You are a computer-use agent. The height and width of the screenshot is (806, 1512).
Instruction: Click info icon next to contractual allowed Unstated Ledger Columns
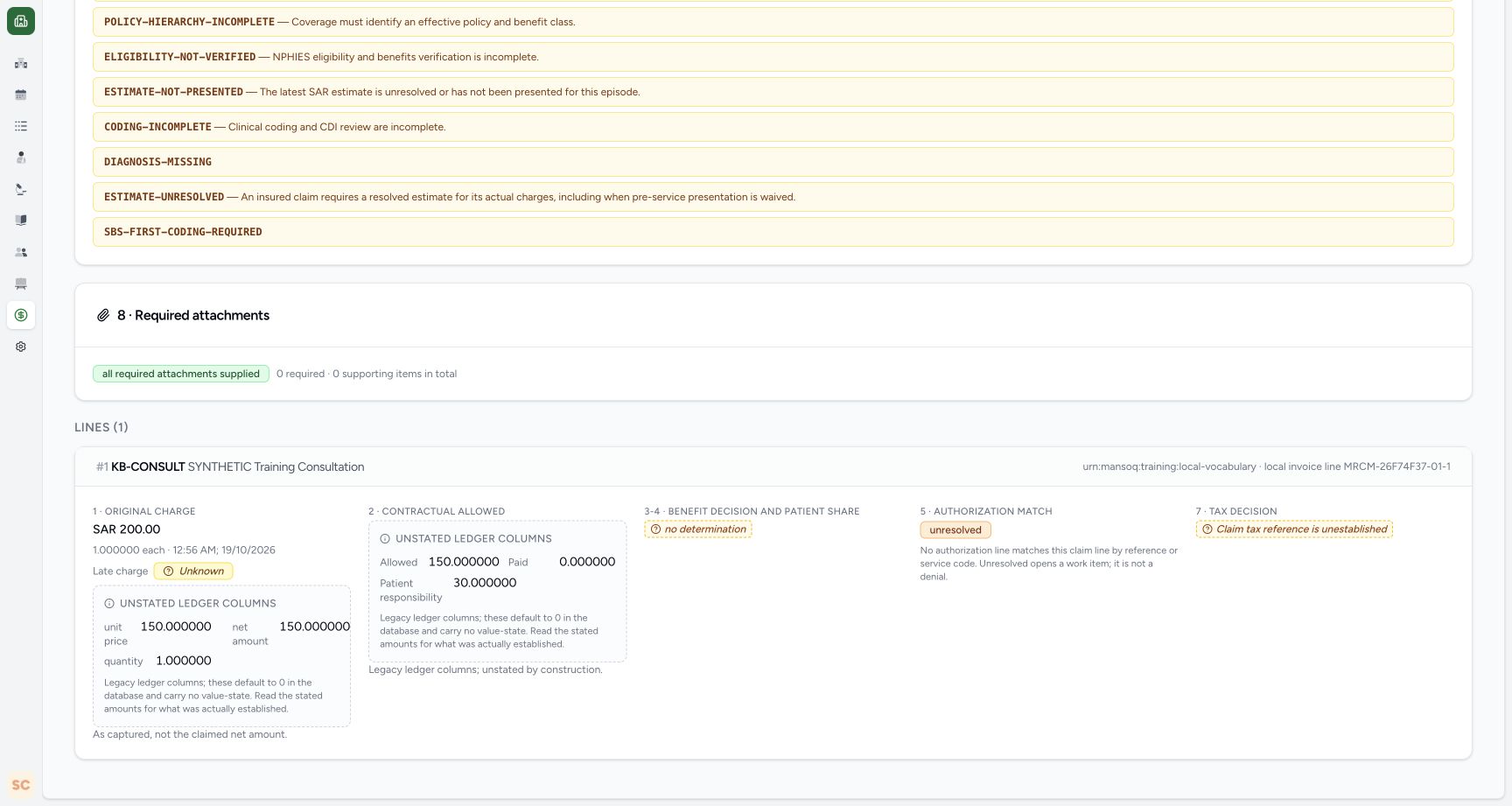pyautogui.click(x=385, y=538)
